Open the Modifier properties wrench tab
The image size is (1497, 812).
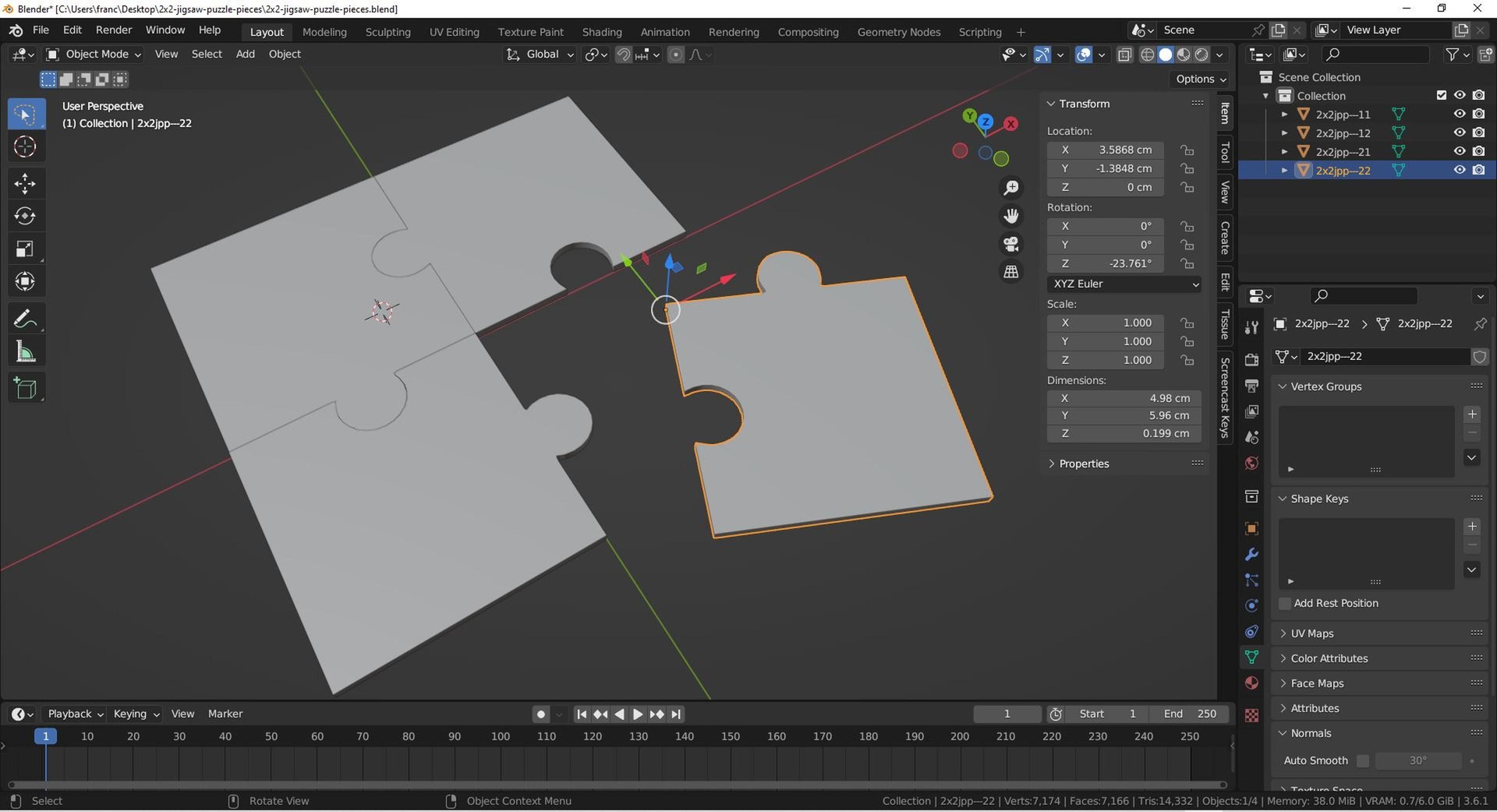1251,554
